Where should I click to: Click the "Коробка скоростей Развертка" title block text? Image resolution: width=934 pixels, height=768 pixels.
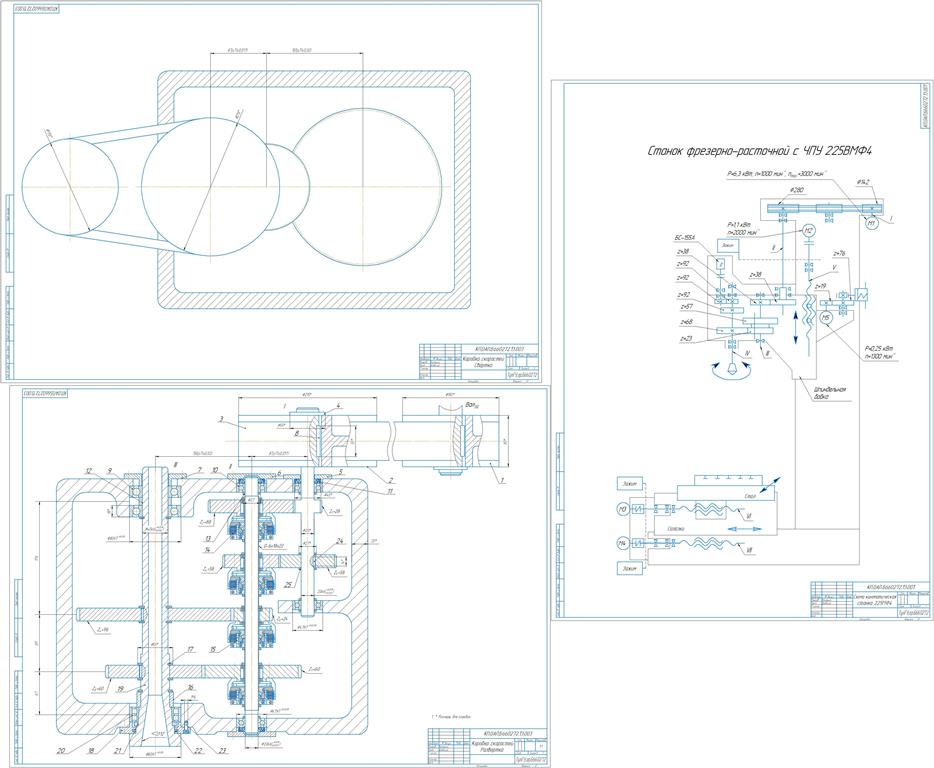pos(491,748)
